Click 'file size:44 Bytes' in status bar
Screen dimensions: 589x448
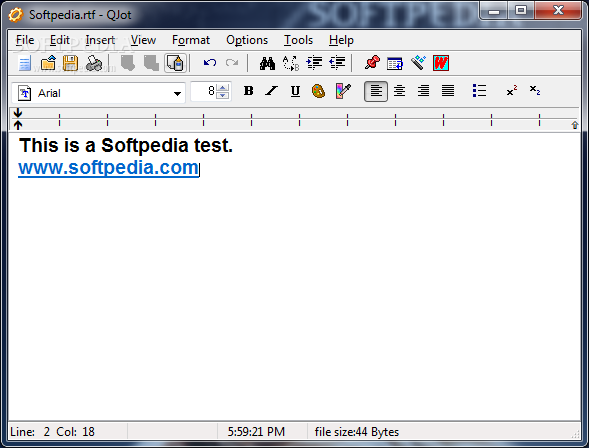point(356,432)
